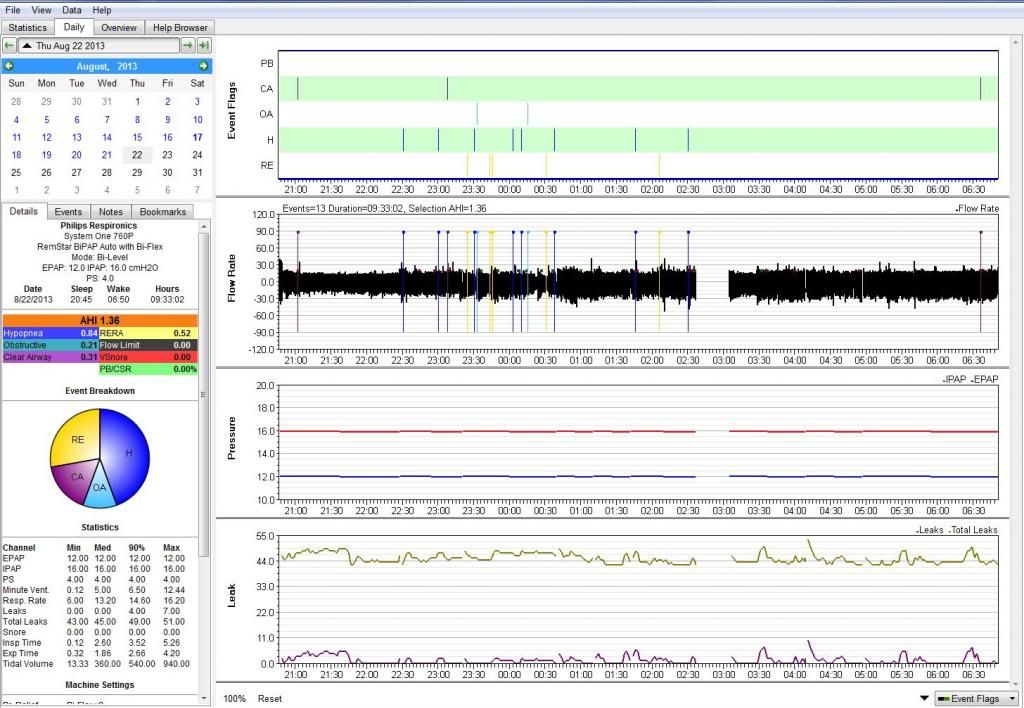The height and width of the screenshot is (708, 1024).
Task: Click the green PB/CSR legend cell
Action: 148,369
